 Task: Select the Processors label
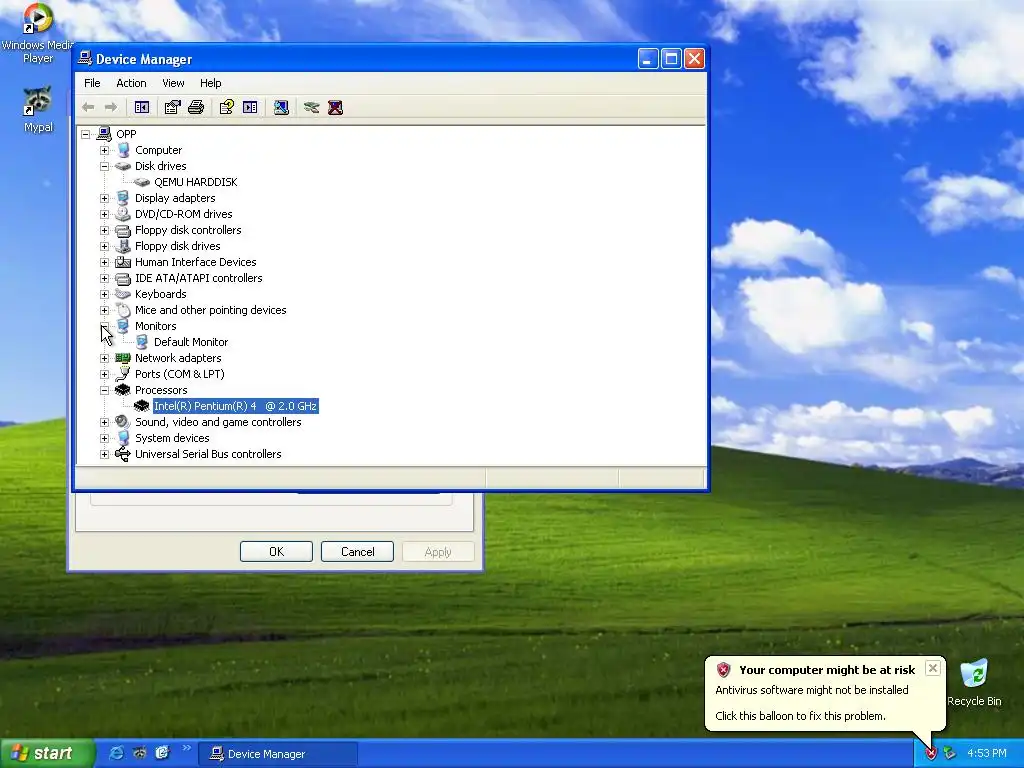click(x=161, y=390)
